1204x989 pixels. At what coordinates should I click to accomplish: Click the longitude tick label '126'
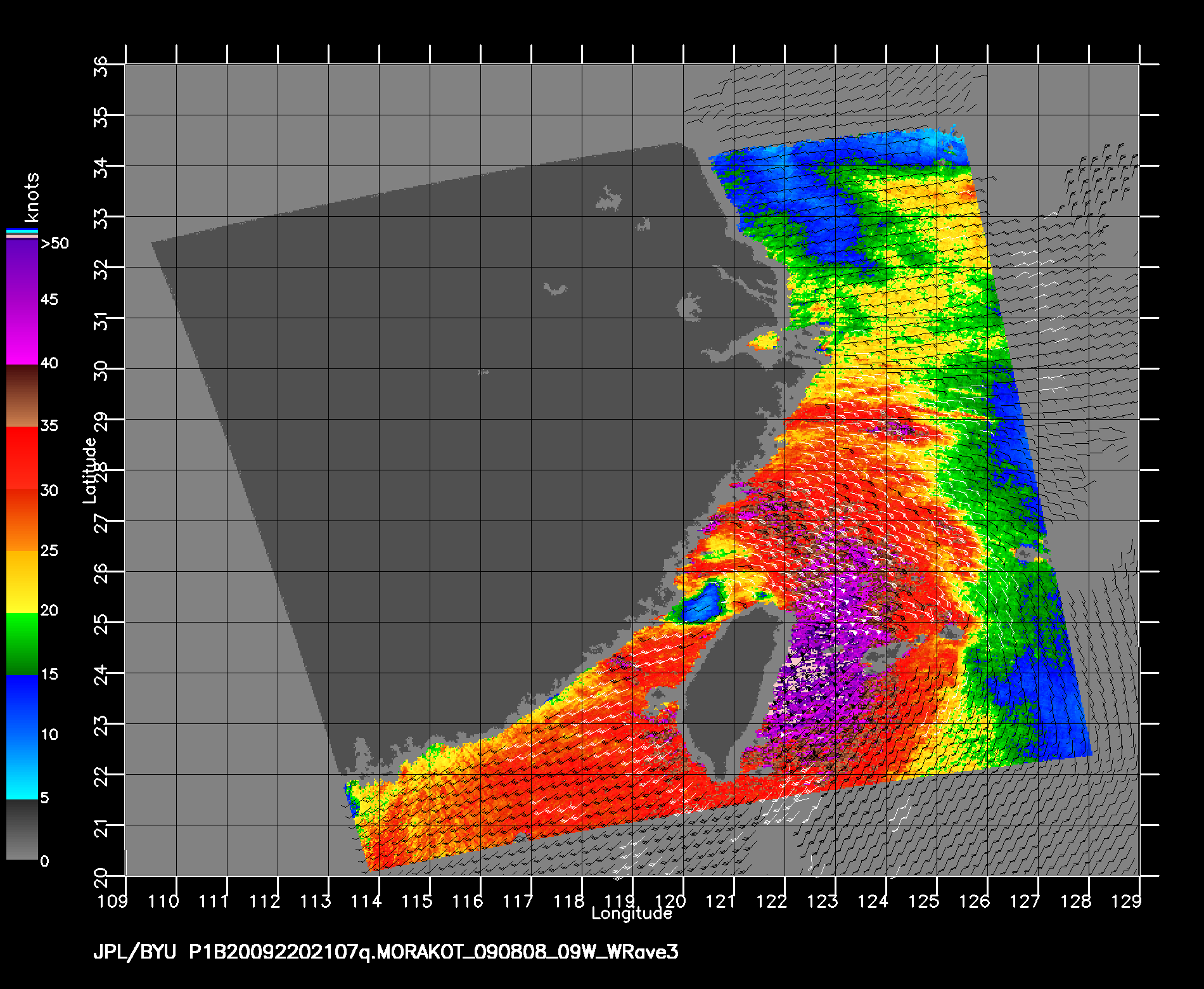coord(975,901)
